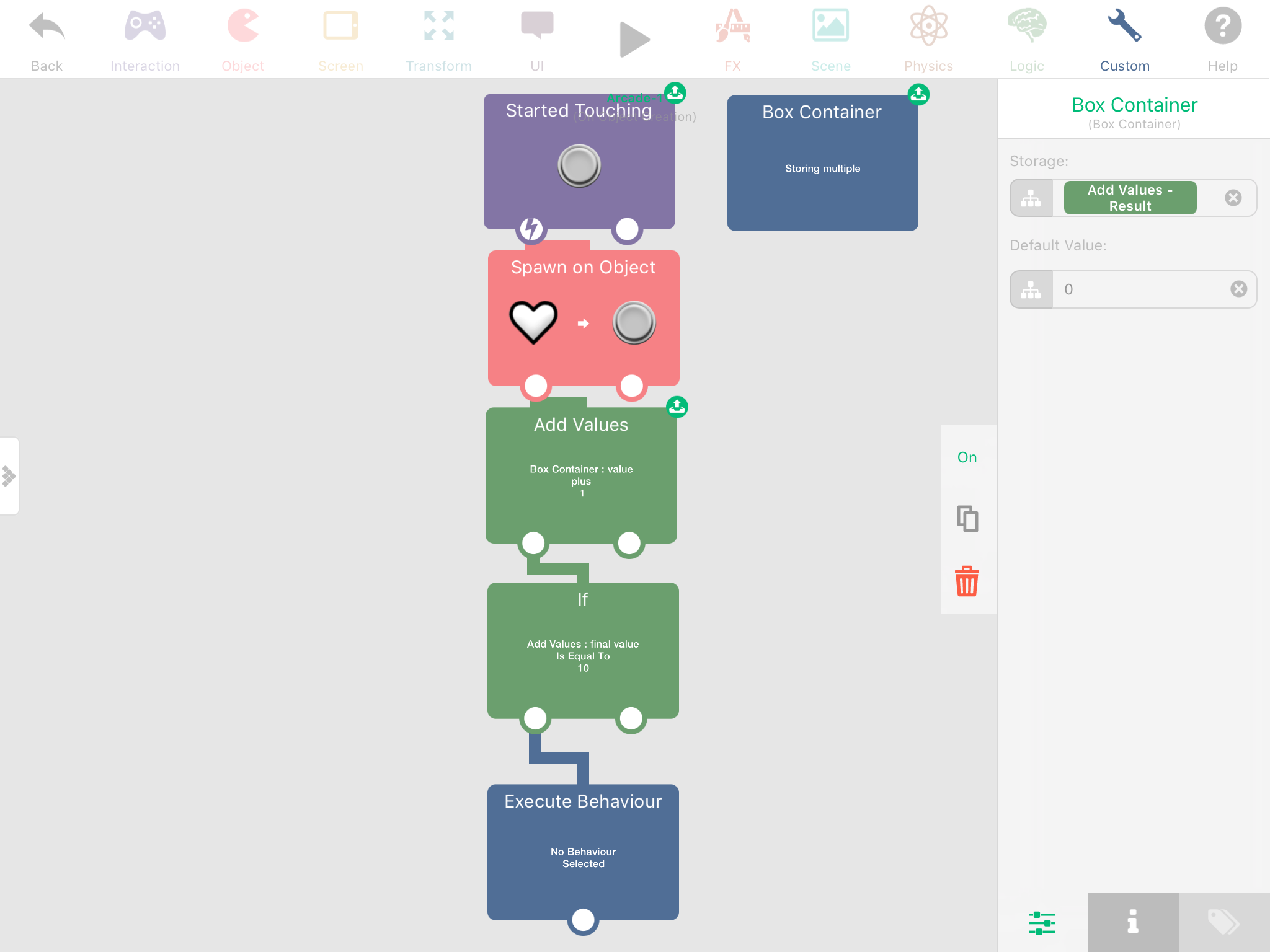Switch to the tags tab
1270x952 pixels.
click(x=1223, y=922)
